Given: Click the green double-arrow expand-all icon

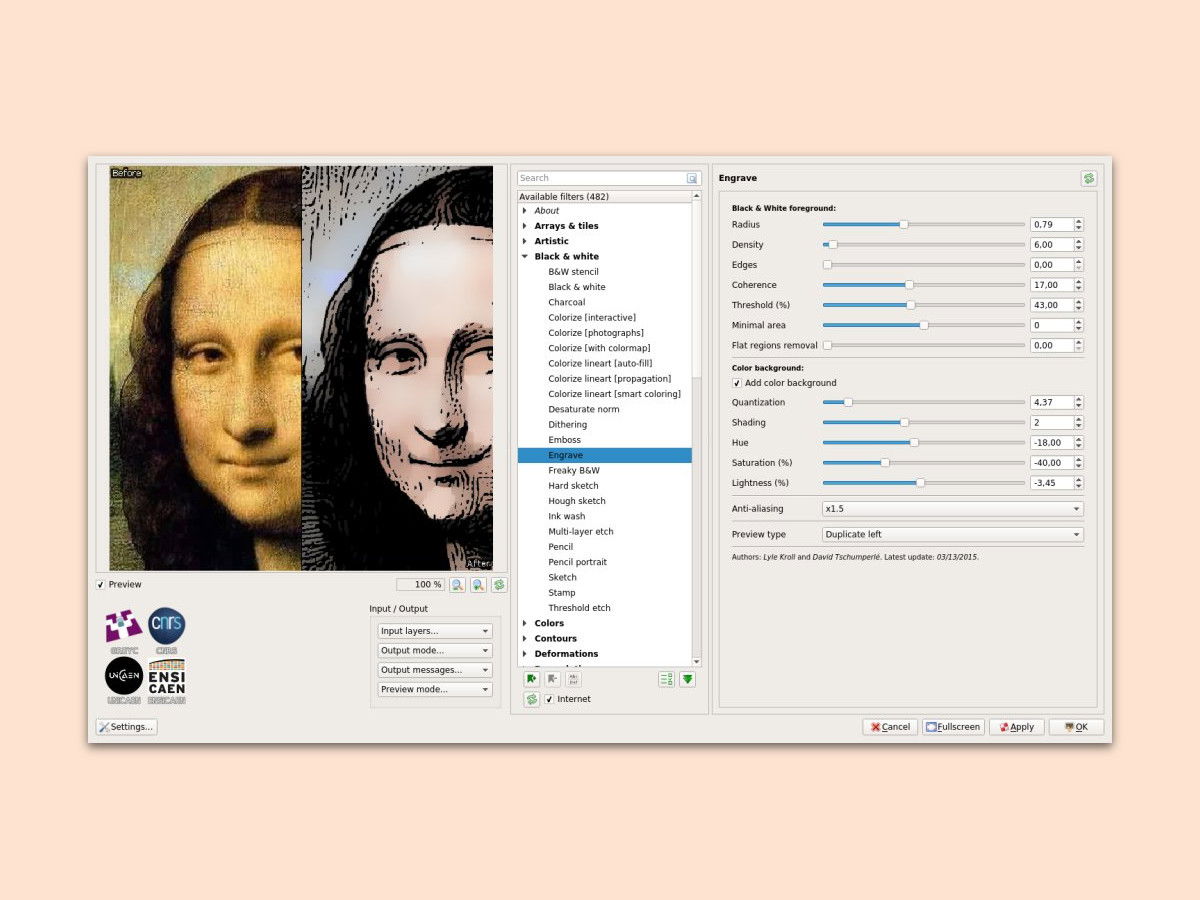Looking at the screenshot, I should pos(687,679).
